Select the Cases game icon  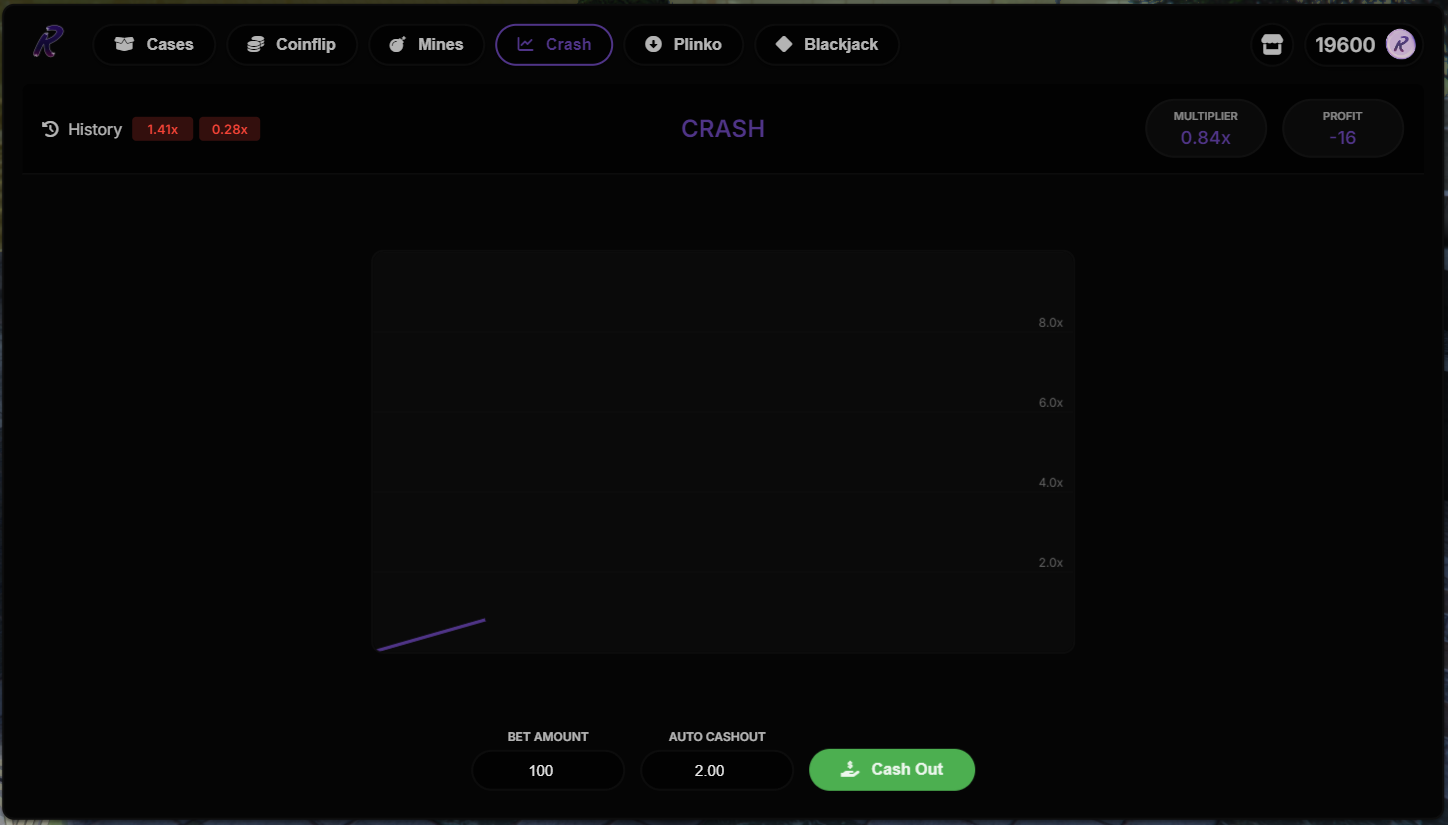click(x=124, y=44)
